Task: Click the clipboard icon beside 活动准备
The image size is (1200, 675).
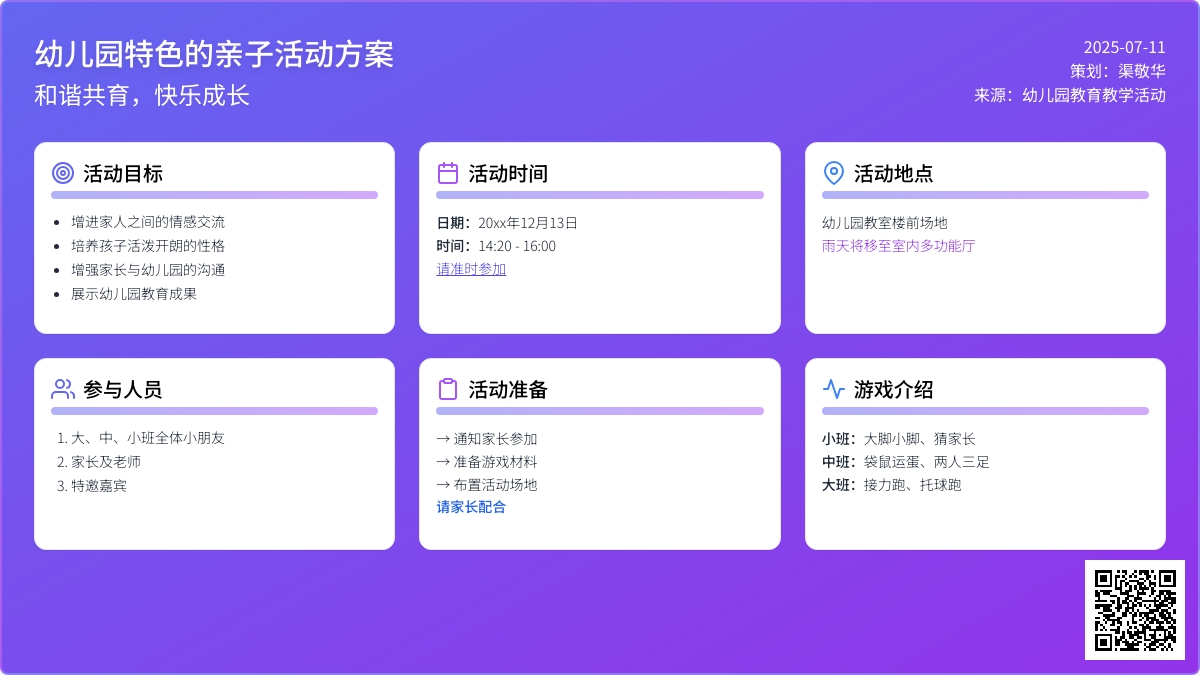Action: [x=448, y=389]
